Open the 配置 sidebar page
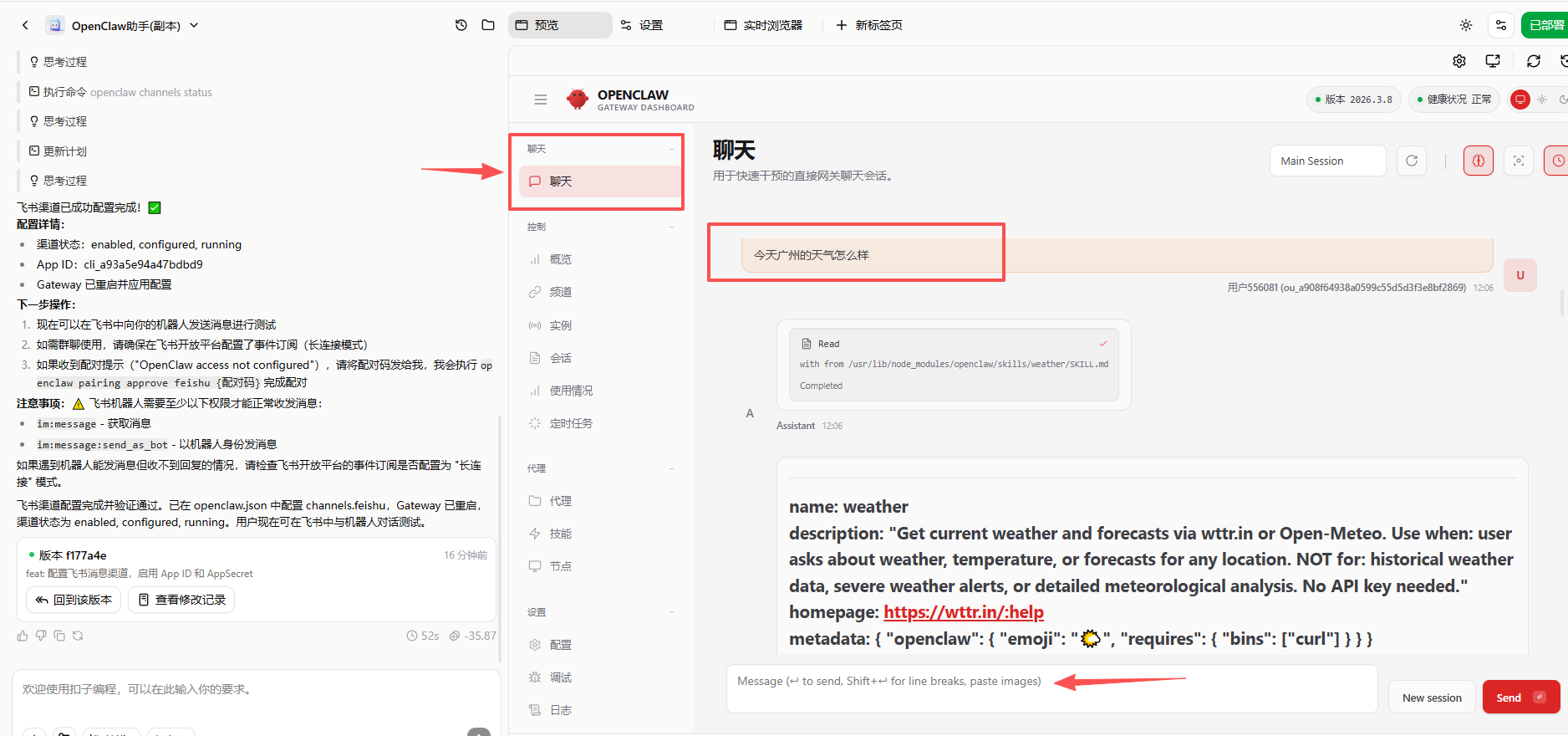 pyautogui.click(x=600, y=645)
